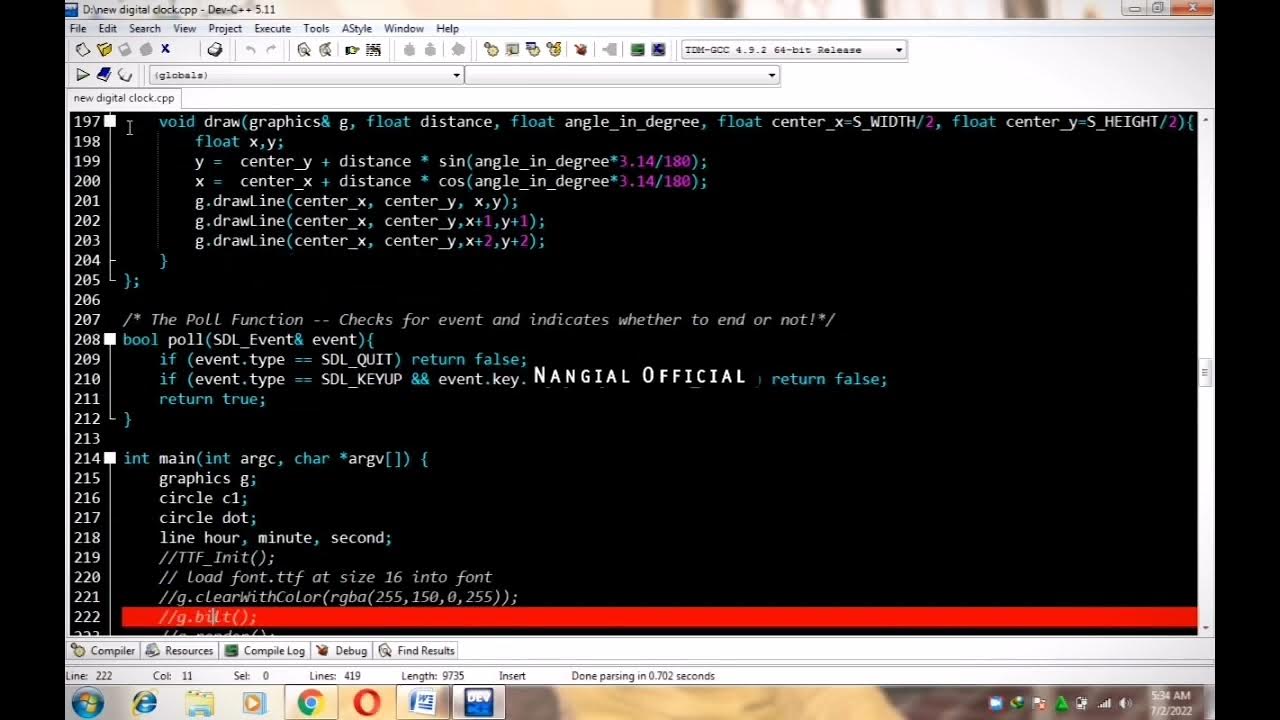Click the Redo arrow icon
Image resolution: width=1280 pixels, height=720 pixels.
click(271, 49)
